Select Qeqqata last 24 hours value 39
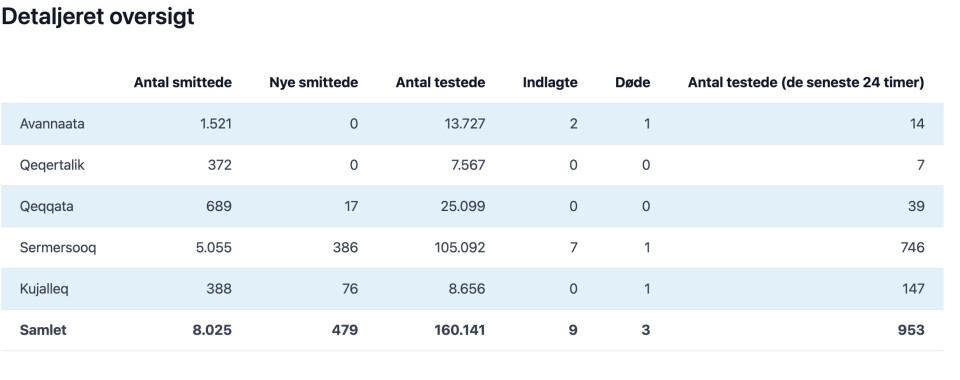960x380 pixels. pos(917,207)
